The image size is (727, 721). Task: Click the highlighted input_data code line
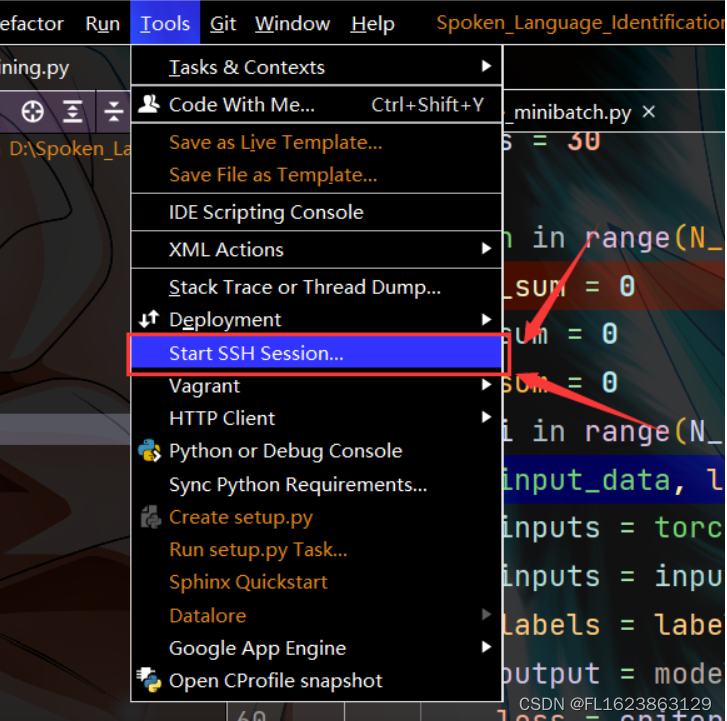click(613, 479)
